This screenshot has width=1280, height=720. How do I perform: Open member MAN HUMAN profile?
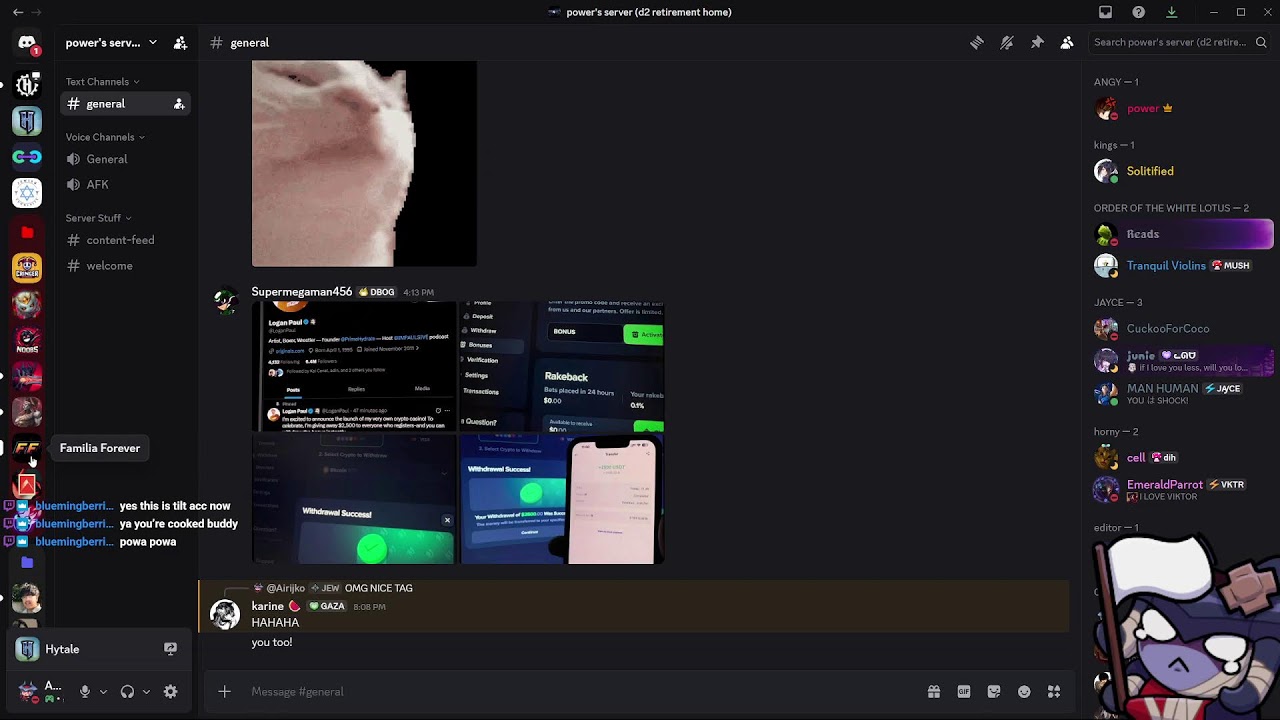click(x=1182, y=393)
